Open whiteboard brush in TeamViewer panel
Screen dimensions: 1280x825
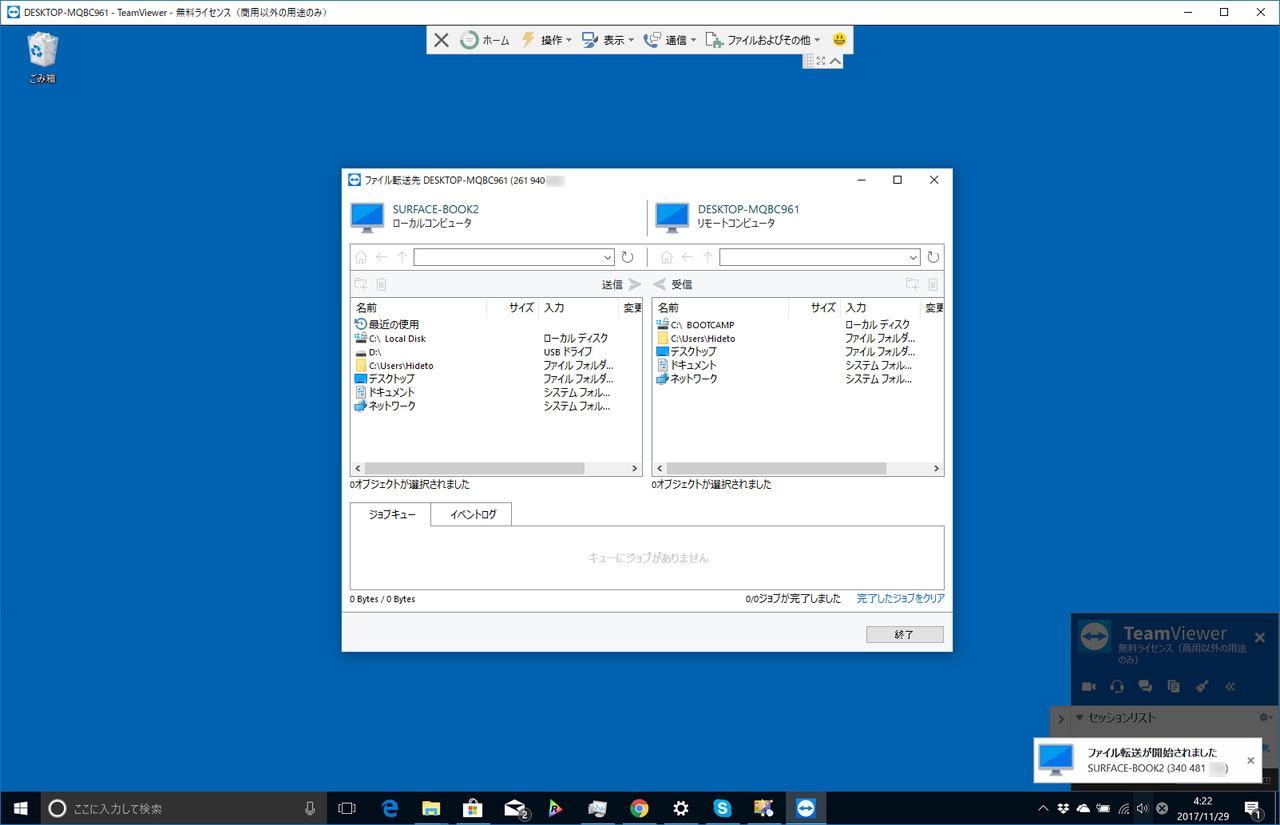click(x=1203, y=687)
